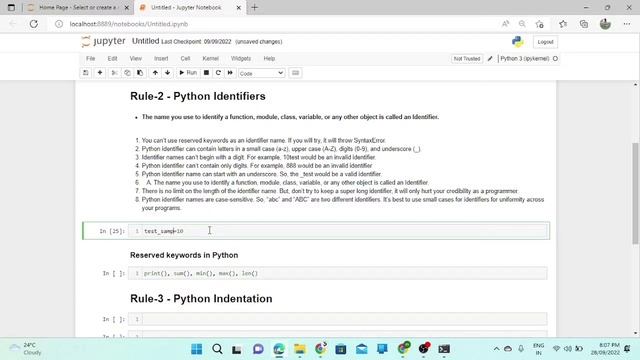Show hidden system tray icons chevron

[x=496, y=349]
